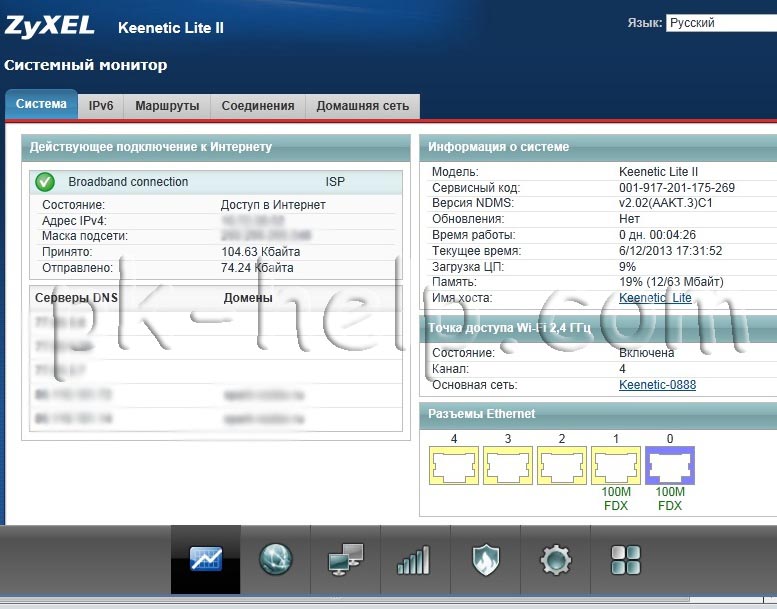
Task: Open the Wi-Fi signal bars icon
Action: (x=415, y=559)
